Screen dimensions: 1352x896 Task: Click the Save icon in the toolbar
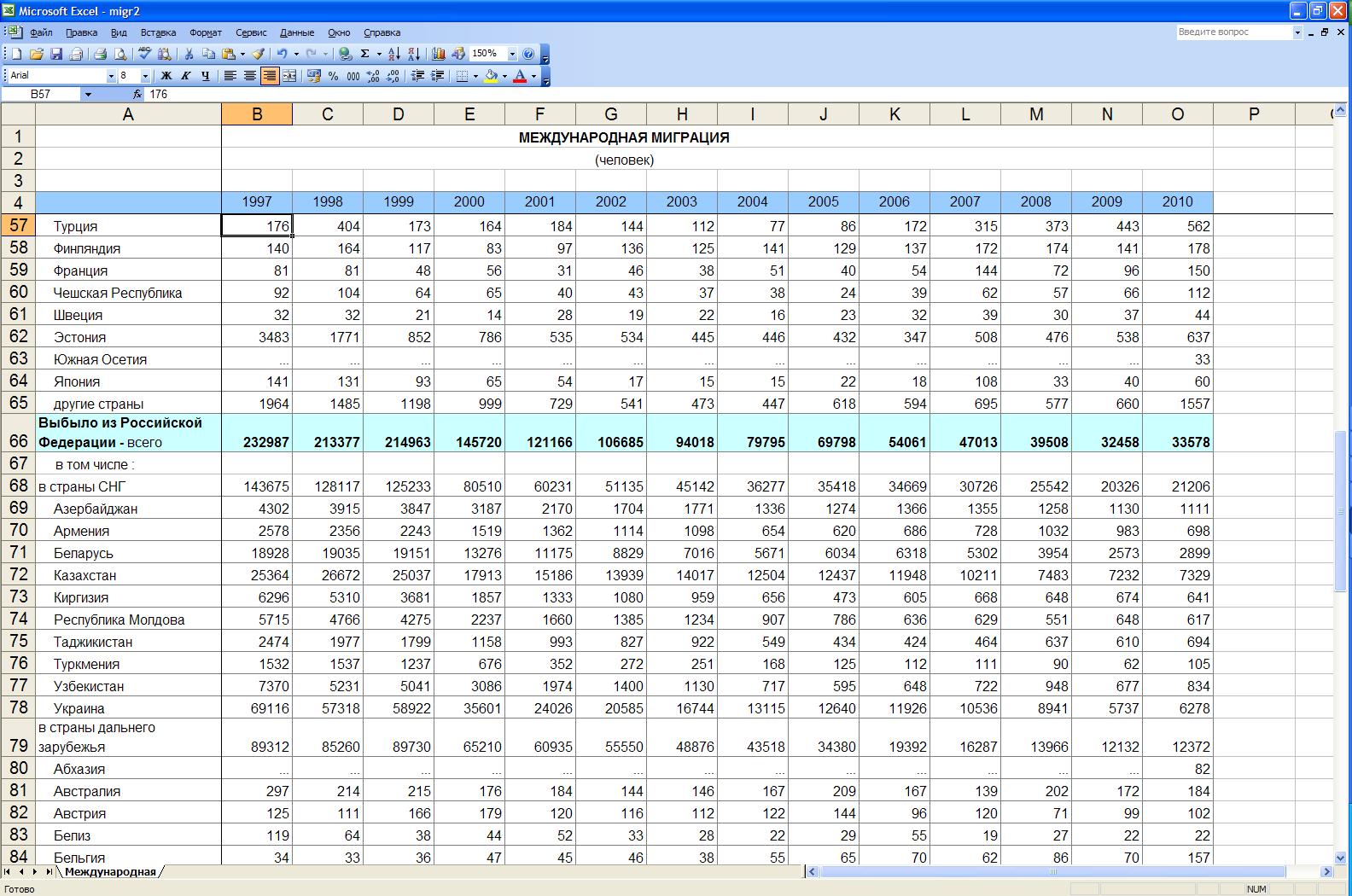[56, 54]
